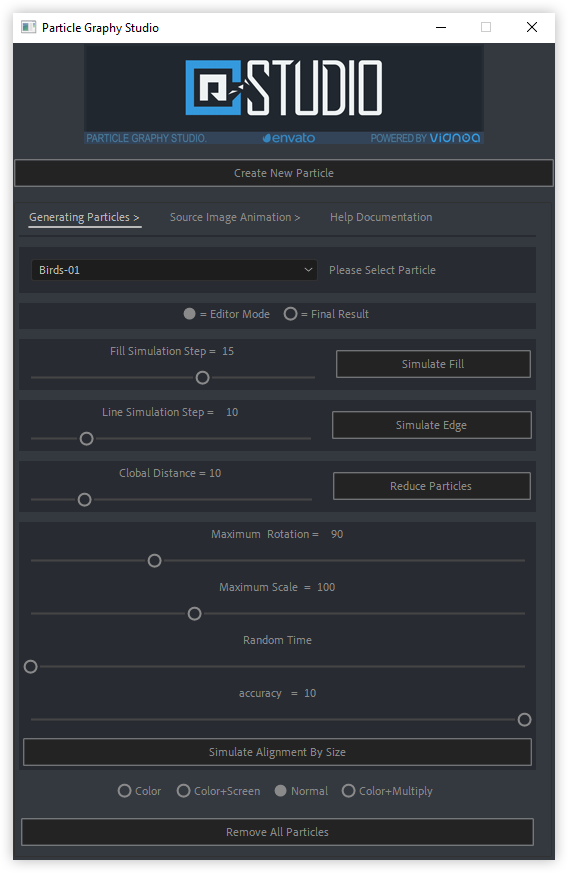The width and height of the screenshot is (568, 873).
Task: Click the app icon in the title bar
Action: pos(28,27)
